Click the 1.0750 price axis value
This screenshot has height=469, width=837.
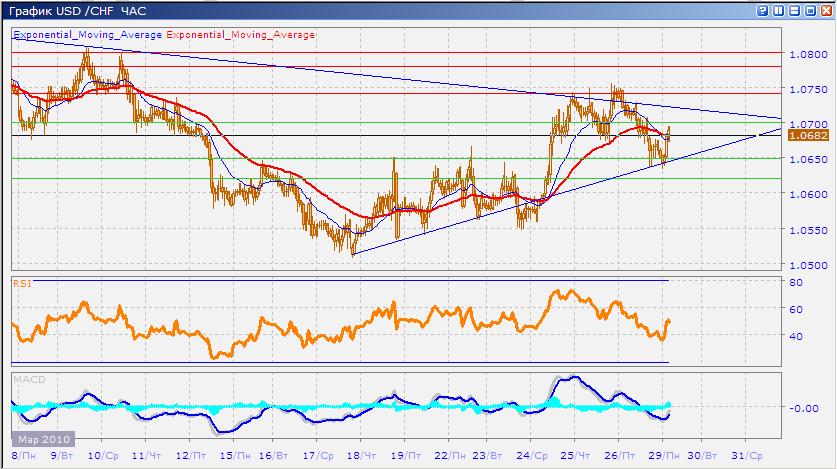808,90
